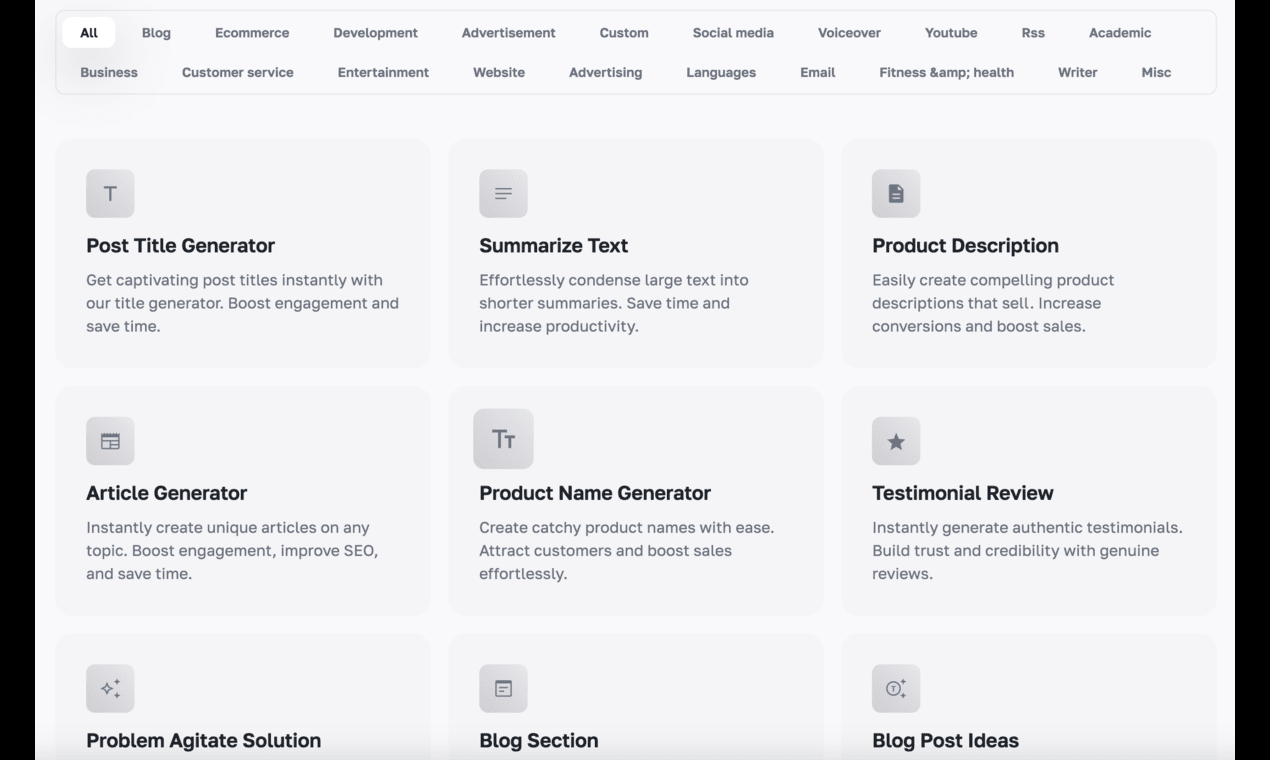Click the Problem Agitate Solution sparkle icon
Image resolution: width=1270 pixels, height=760 pixels.
pyautogui.click(x=110, y=688)
